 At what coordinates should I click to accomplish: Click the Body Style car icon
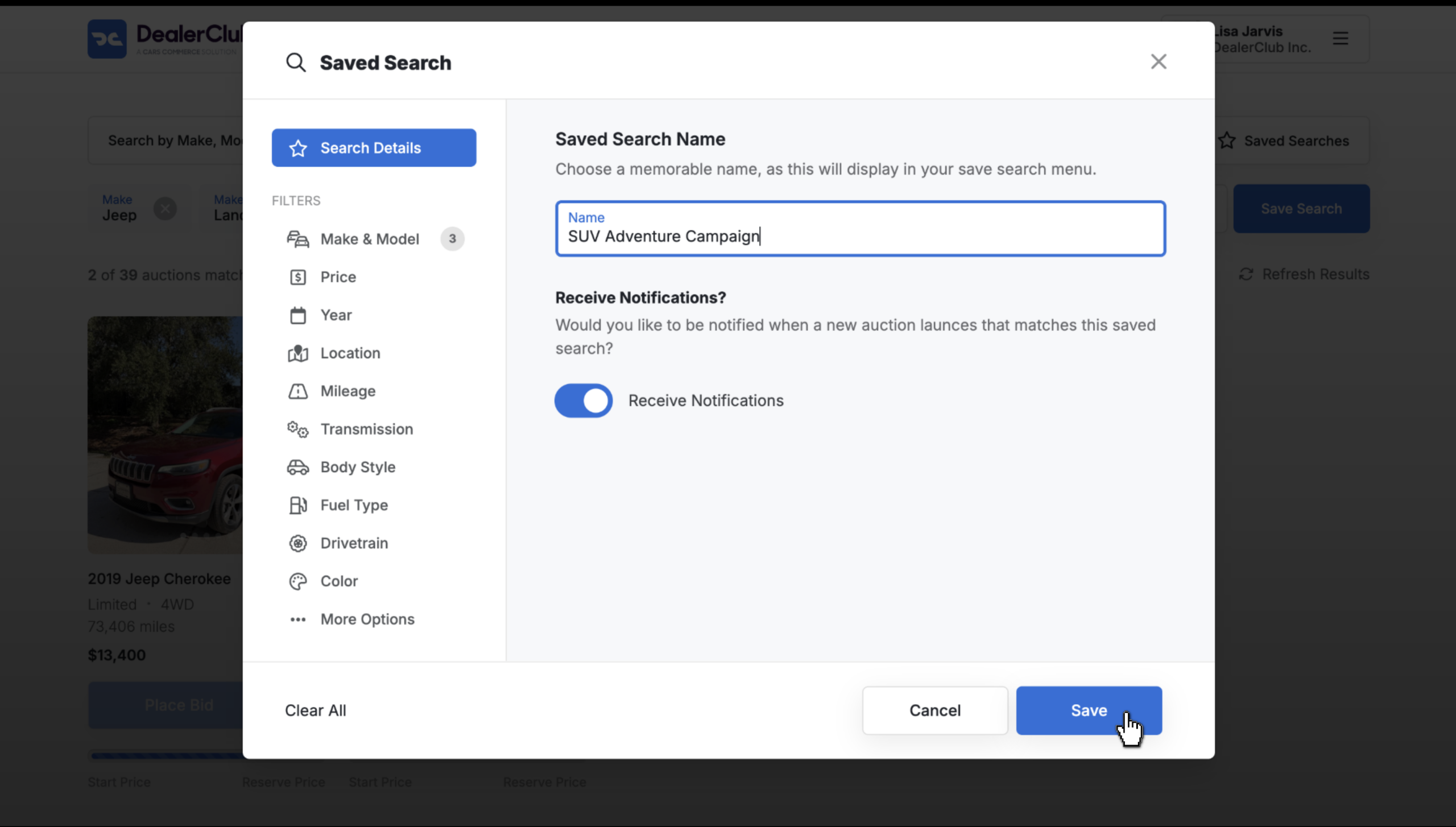point(298,467)
